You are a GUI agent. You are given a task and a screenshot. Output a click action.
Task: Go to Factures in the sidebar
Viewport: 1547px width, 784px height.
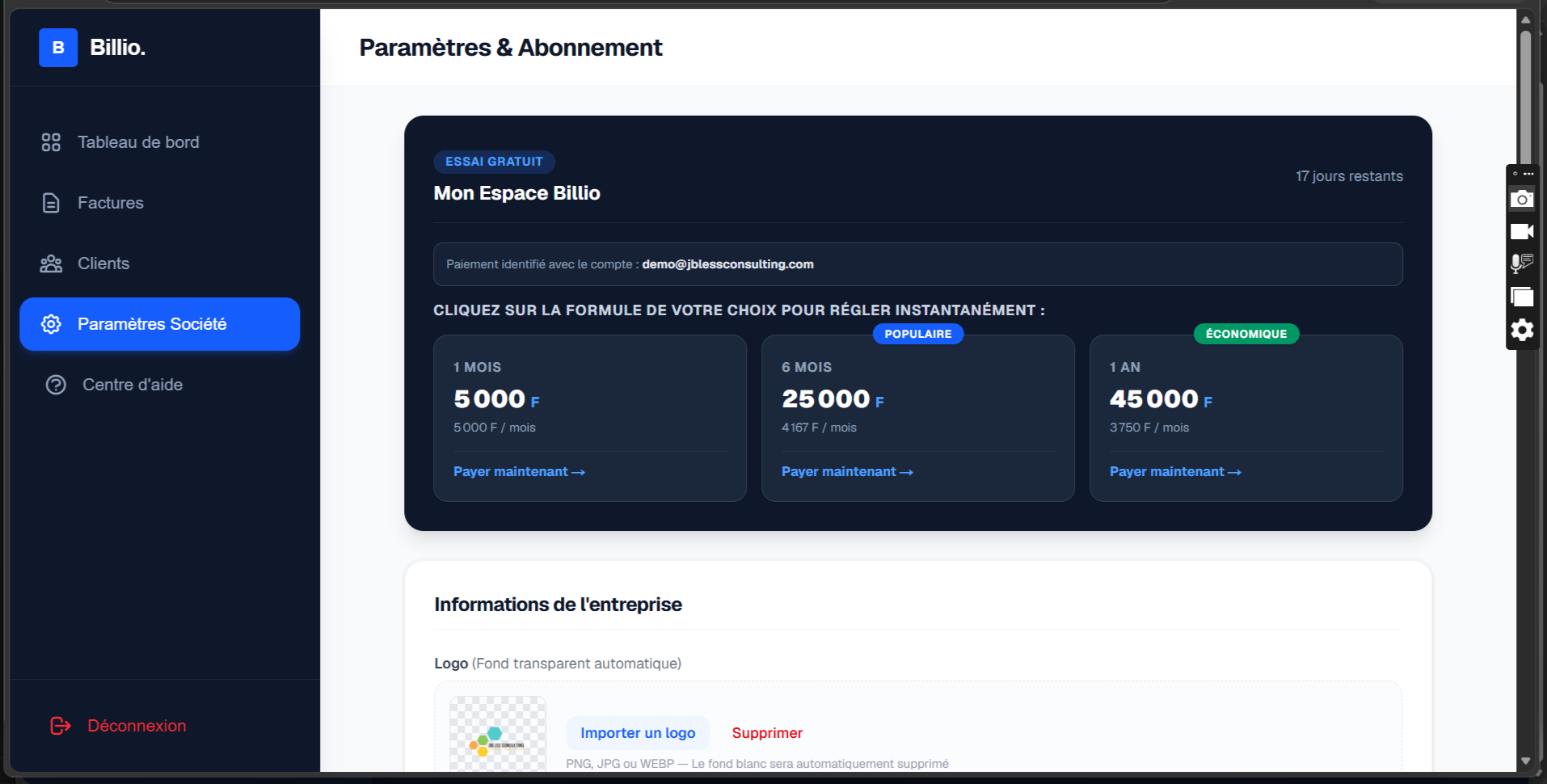tap(160, 203)
